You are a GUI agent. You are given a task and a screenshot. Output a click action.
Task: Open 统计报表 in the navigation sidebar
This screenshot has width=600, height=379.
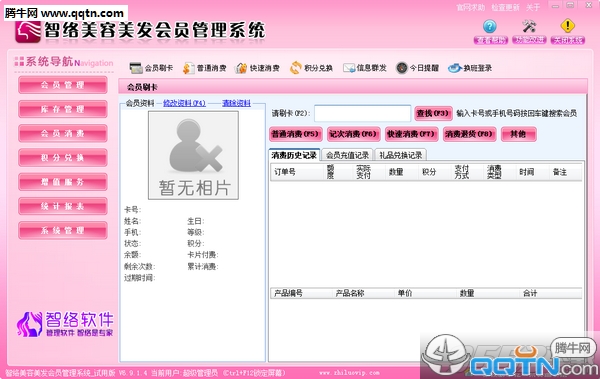coord(63,206)
